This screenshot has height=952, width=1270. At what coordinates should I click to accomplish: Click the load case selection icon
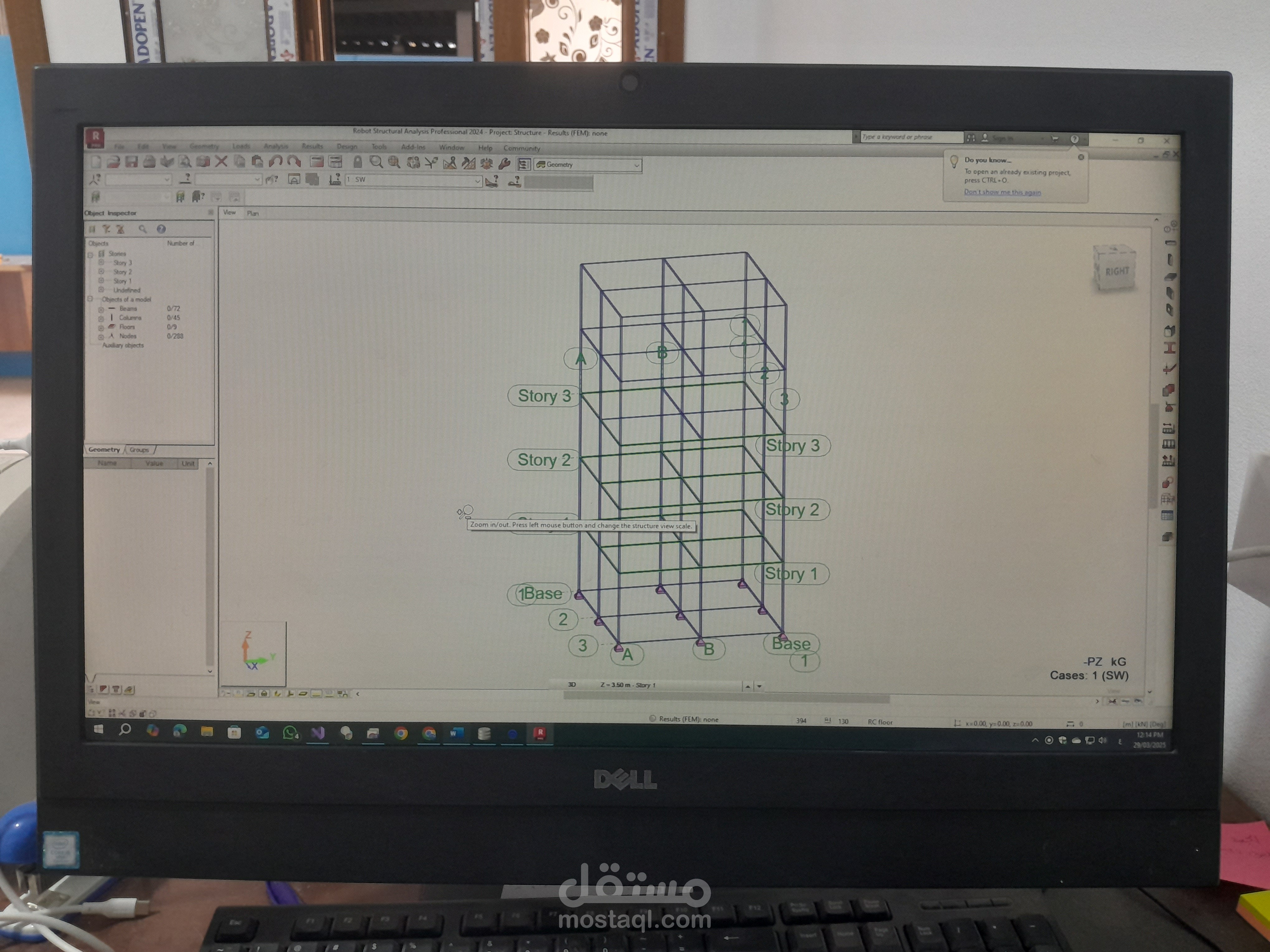335,180
